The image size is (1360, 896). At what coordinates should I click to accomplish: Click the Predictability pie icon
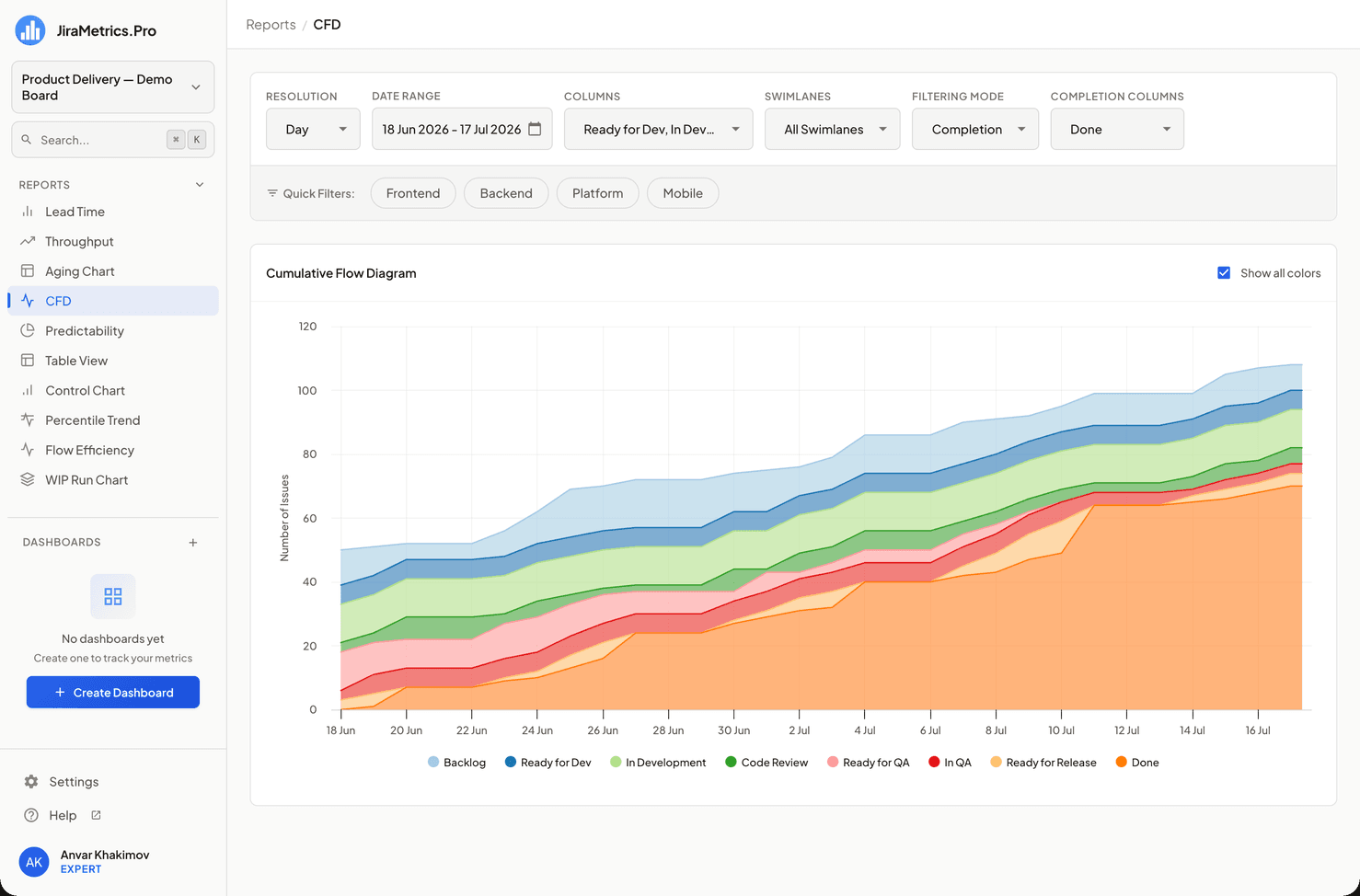tap(28, 330)
